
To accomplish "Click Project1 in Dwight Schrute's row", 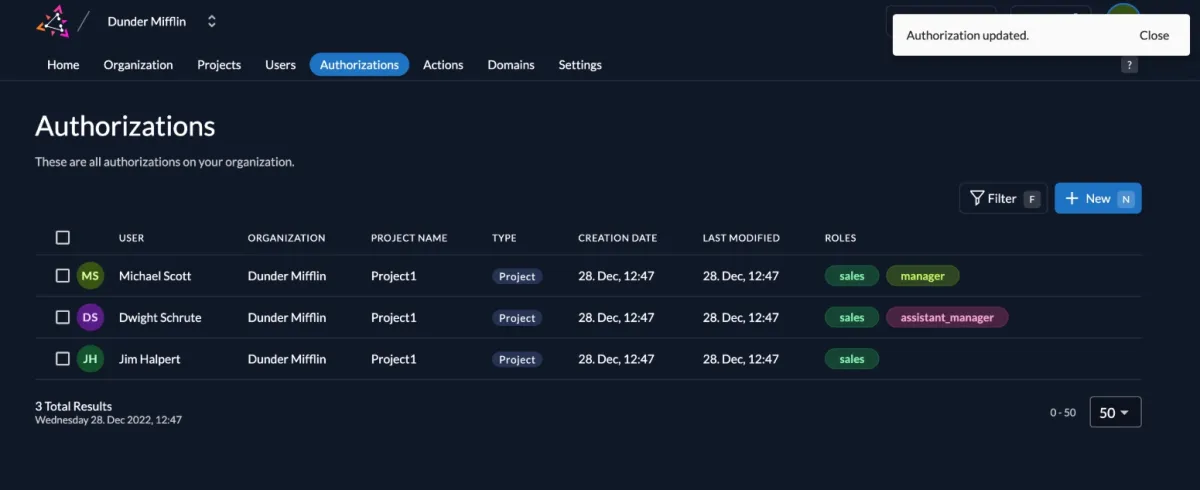I will click(x=393, y=318).
